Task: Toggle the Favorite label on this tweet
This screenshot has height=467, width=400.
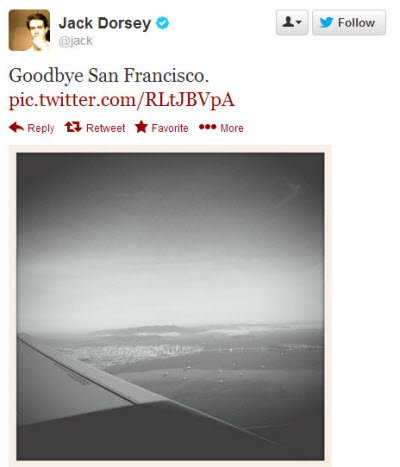Action: pos(170,128)
